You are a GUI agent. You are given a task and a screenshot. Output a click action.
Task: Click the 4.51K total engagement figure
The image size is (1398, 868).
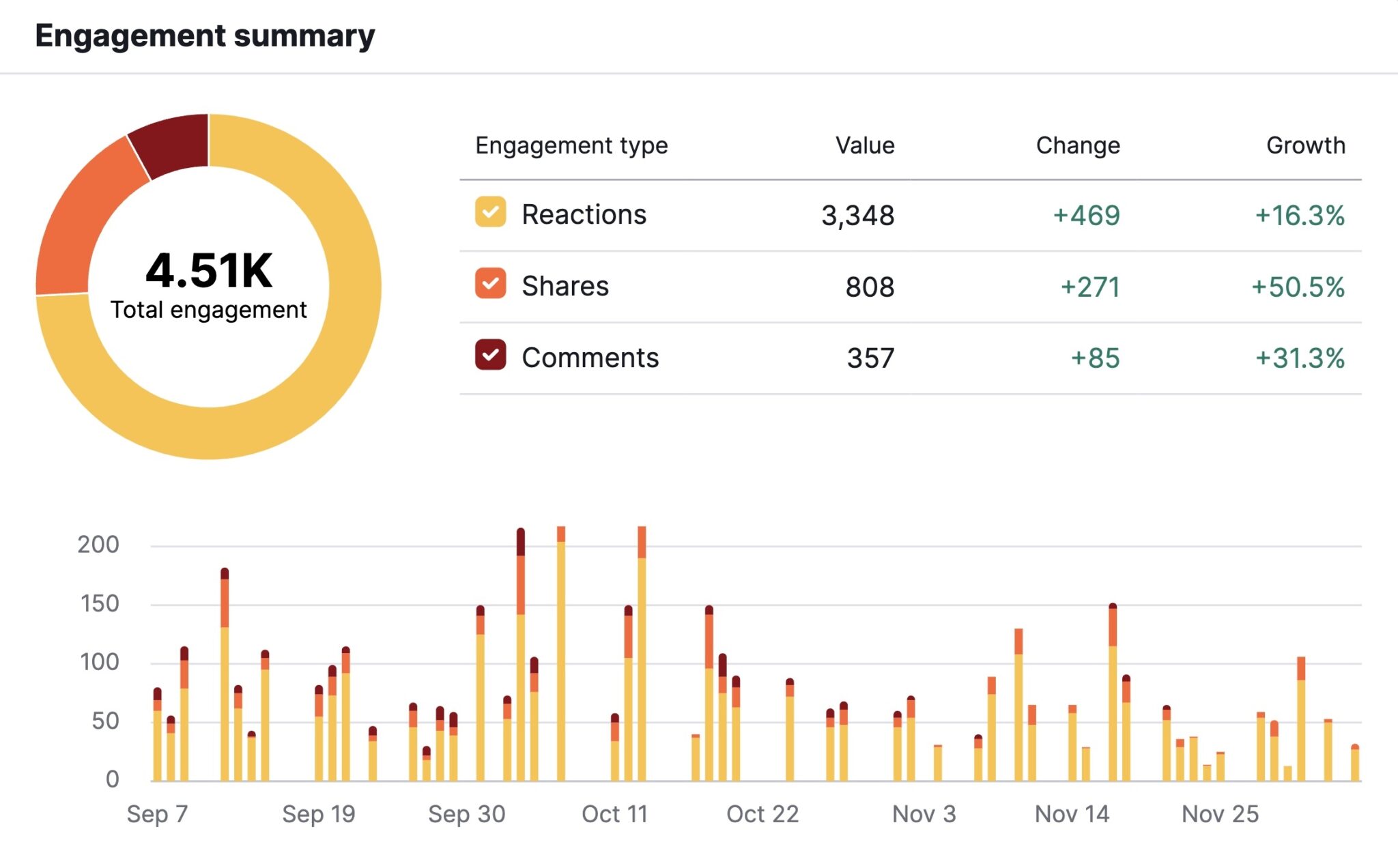pos(209,271)
